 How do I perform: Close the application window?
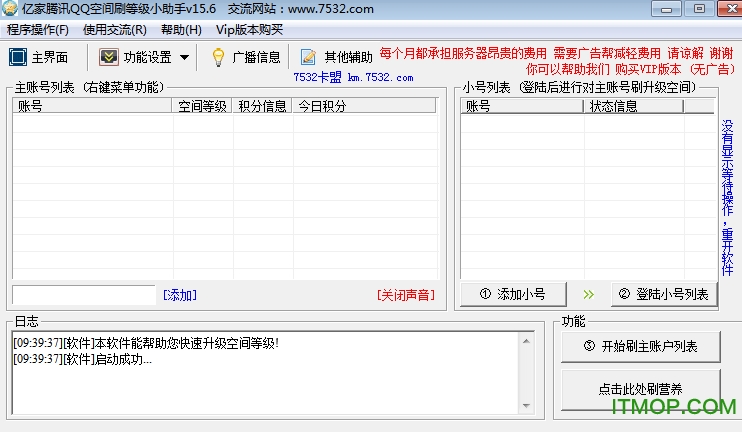[x=730, y=9]
